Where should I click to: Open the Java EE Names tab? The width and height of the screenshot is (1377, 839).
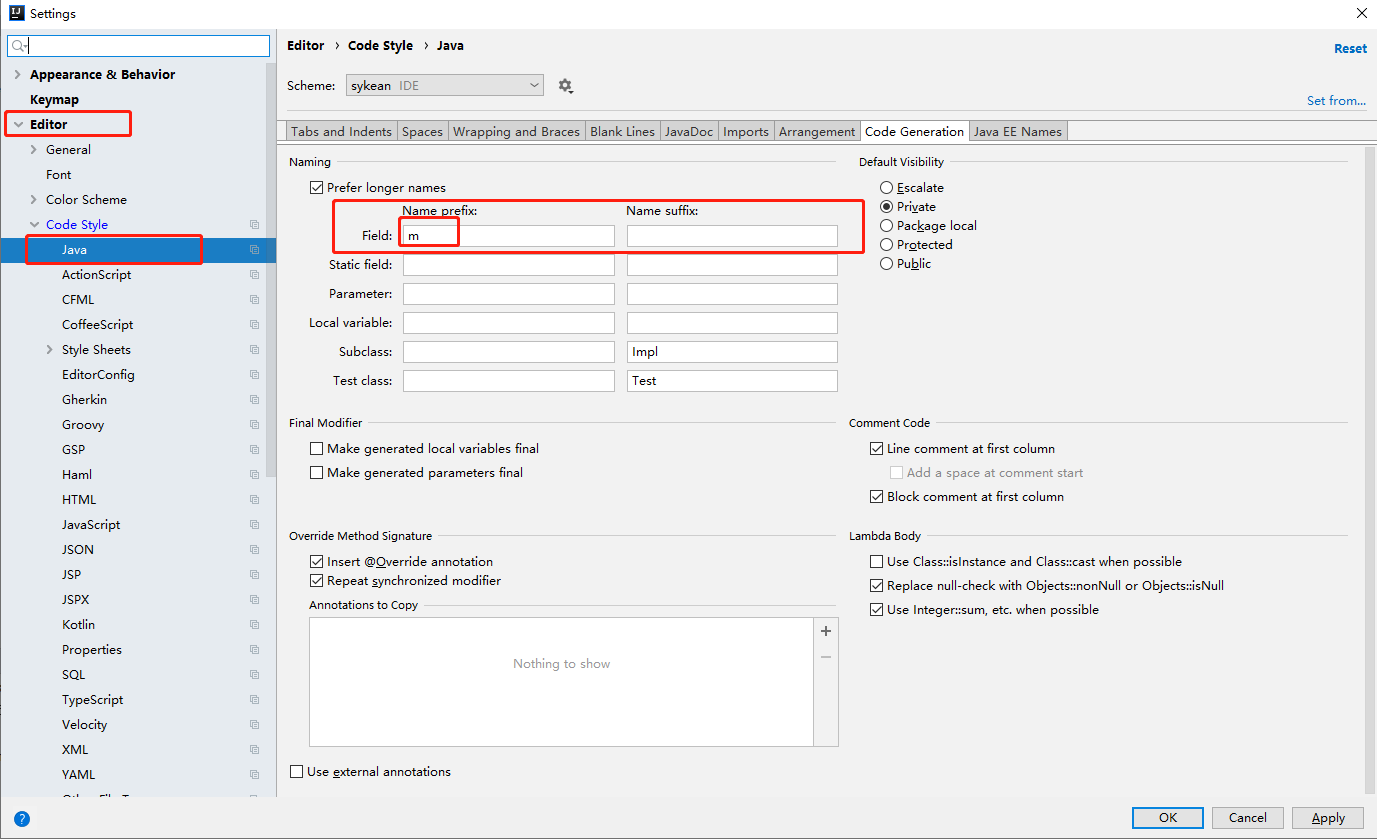click(x=1018, y=132)
